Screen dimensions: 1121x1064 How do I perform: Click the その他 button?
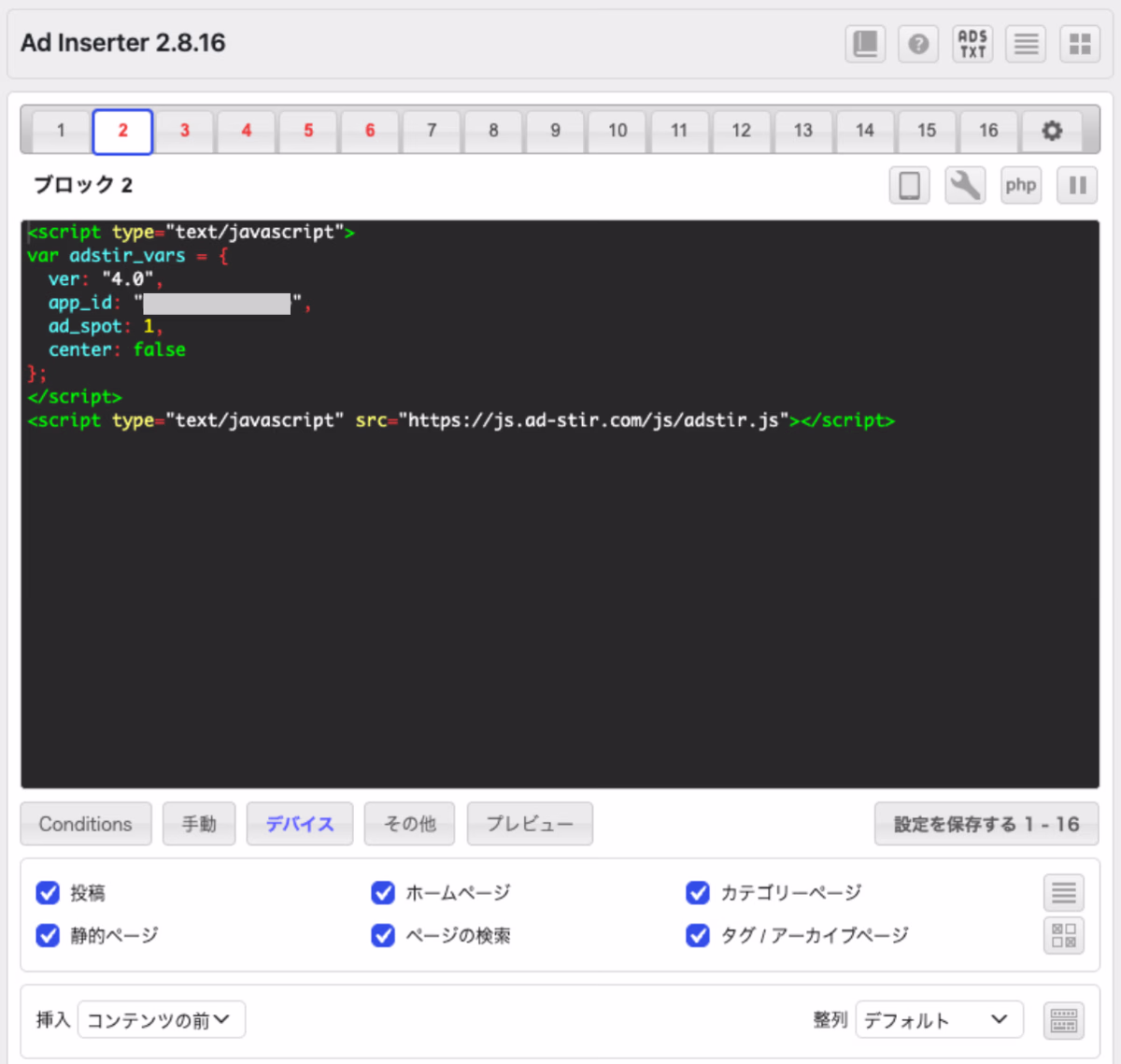pos(409,824)
